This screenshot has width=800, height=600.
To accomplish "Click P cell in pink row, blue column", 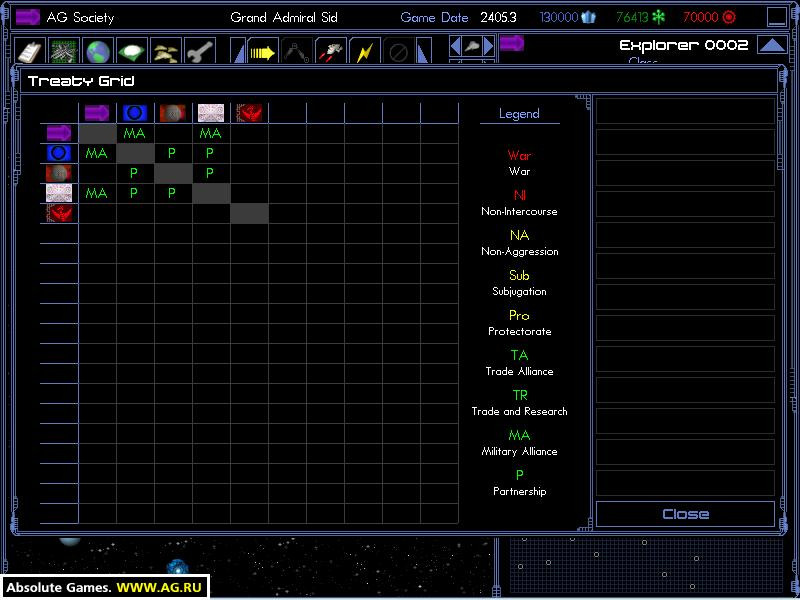I will click(x=135, y=193).
